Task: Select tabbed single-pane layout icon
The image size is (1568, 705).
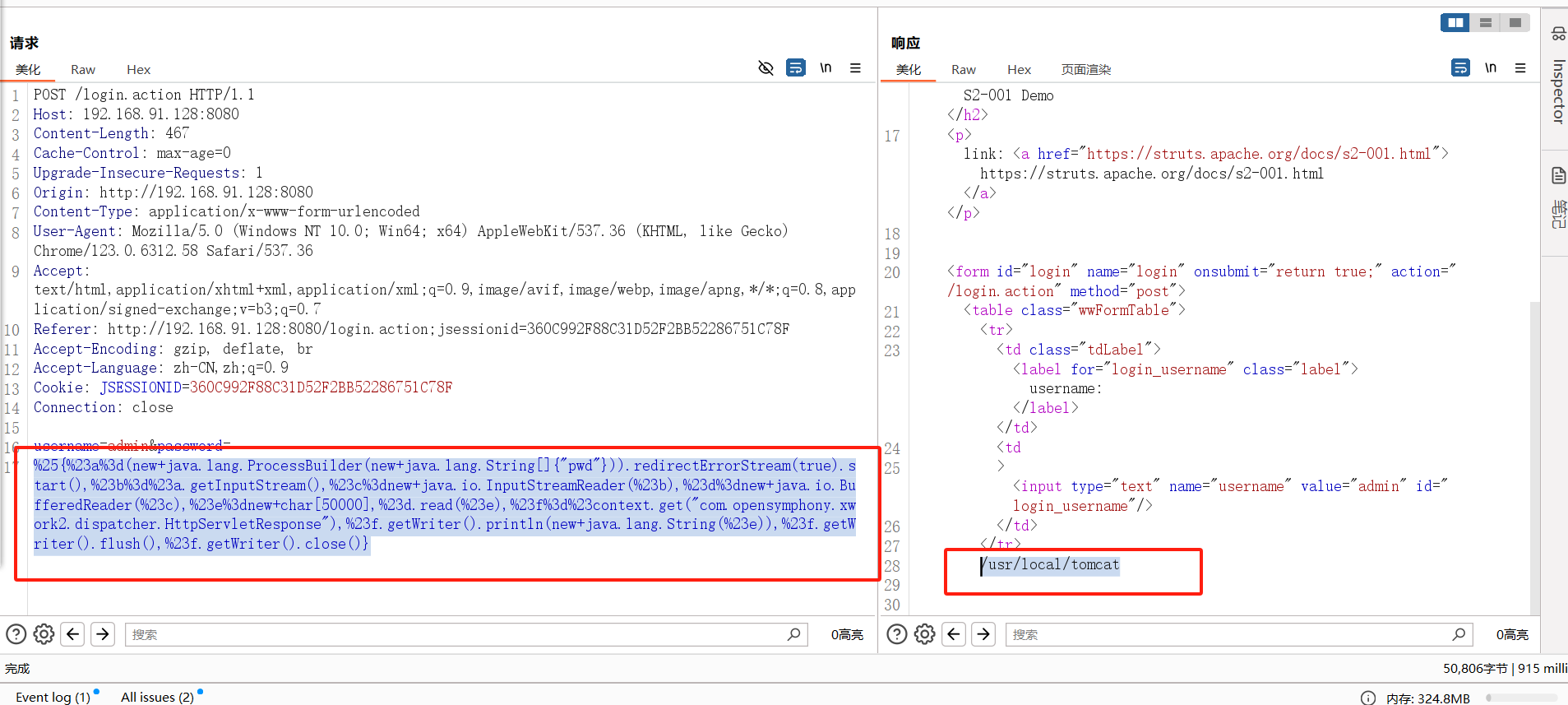Action: (1515, 22)
